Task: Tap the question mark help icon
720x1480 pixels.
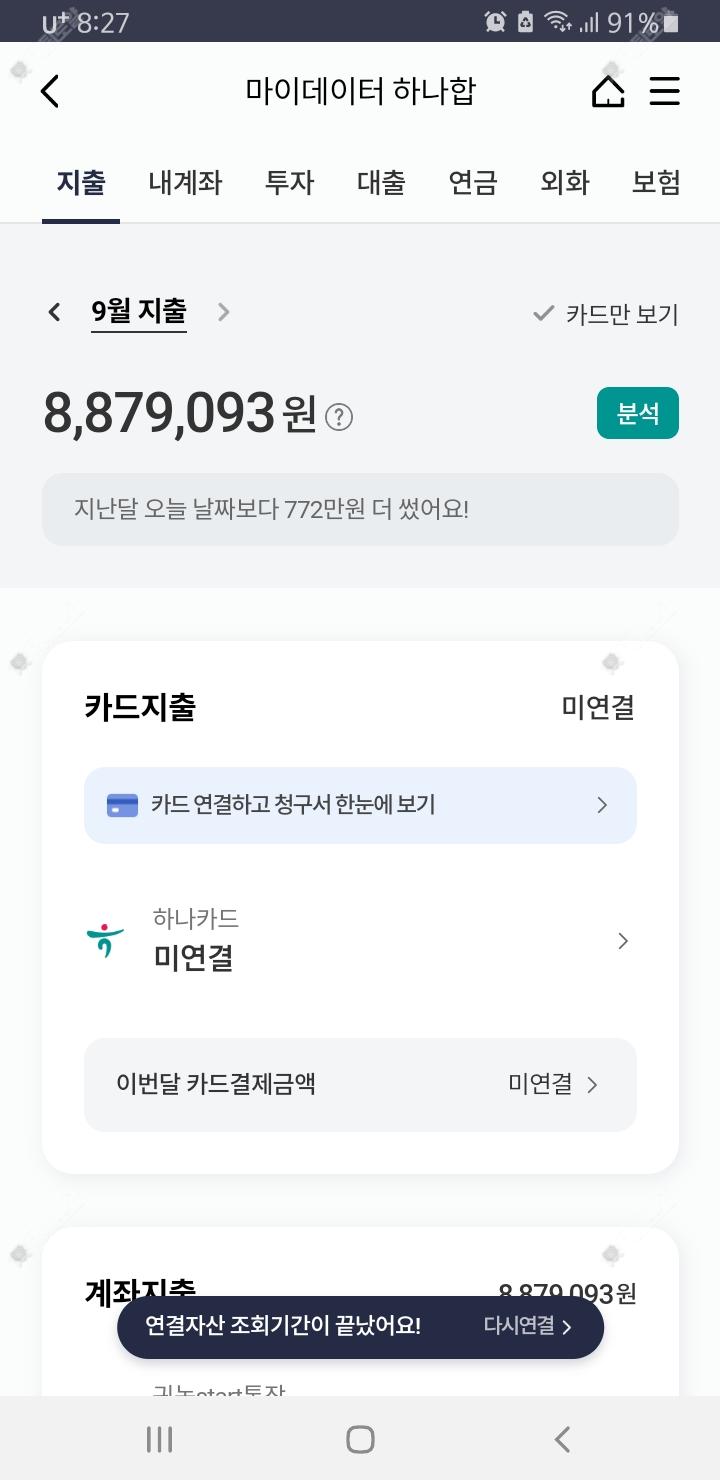Action: click(340, 416)
